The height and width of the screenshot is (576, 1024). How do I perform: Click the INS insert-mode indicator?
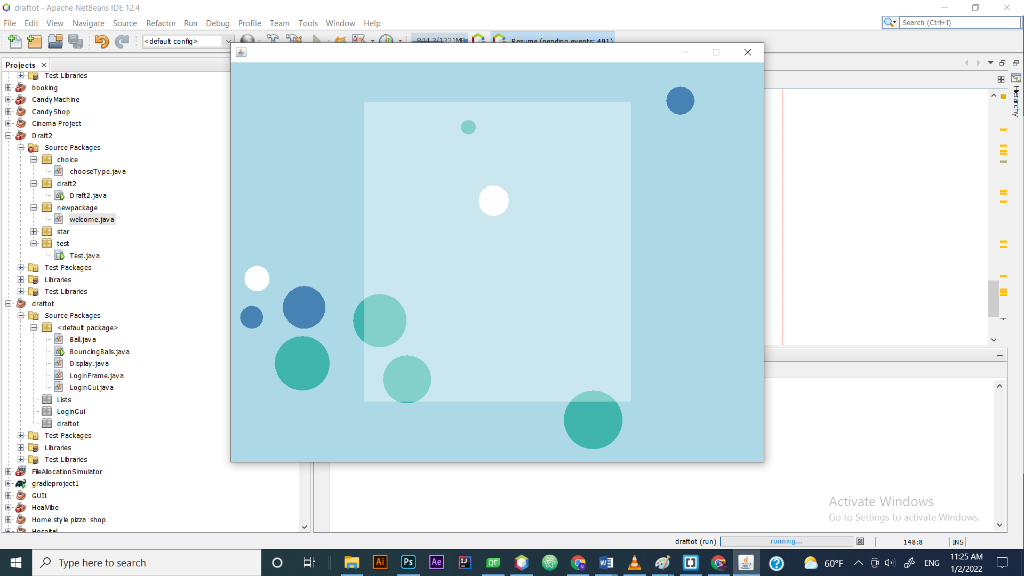click(x=957, y=540)
